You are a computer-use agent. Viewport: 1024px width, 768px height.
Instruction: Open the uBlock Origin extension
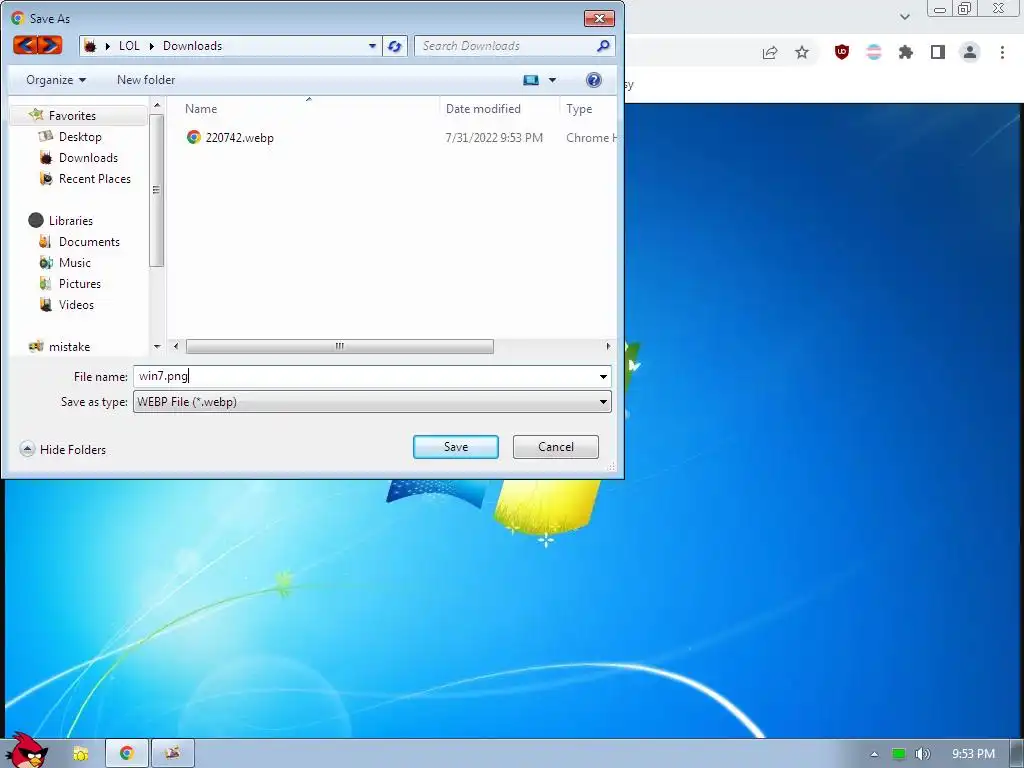point(842,52)
